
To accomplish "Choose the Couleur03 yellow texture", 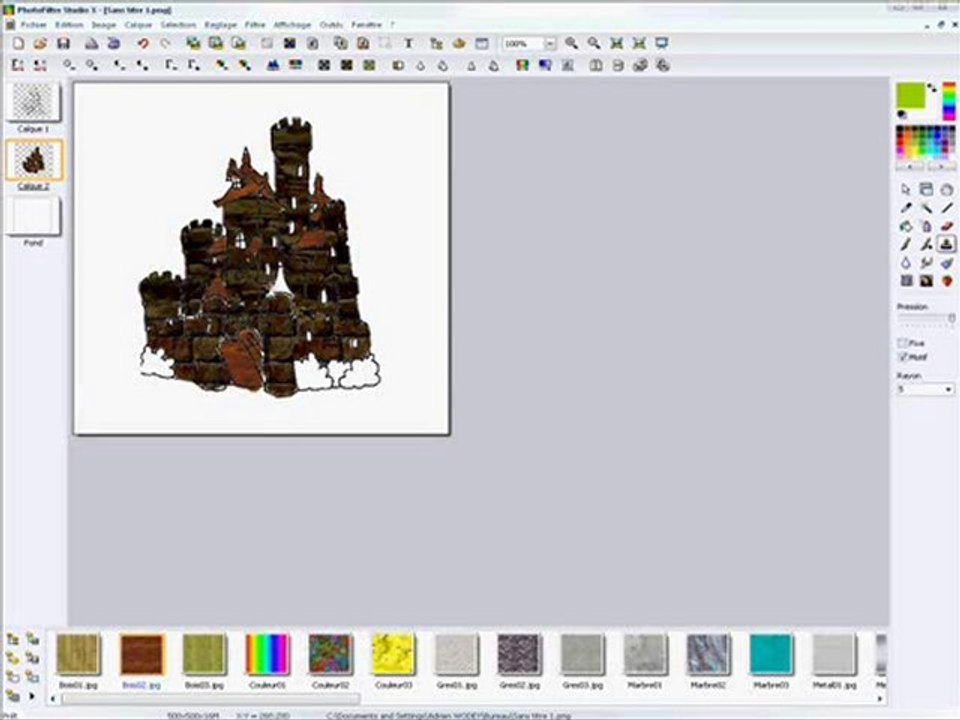I will (x=393, y=654).
